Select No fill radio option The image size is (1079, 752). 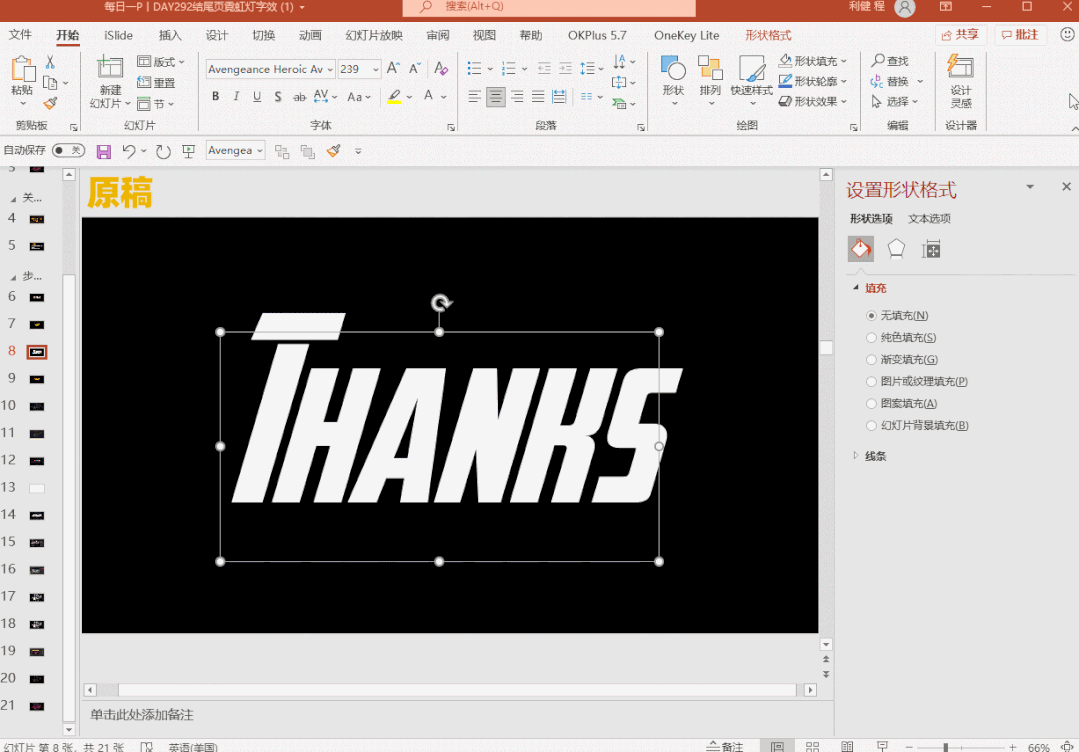[871, 316]
